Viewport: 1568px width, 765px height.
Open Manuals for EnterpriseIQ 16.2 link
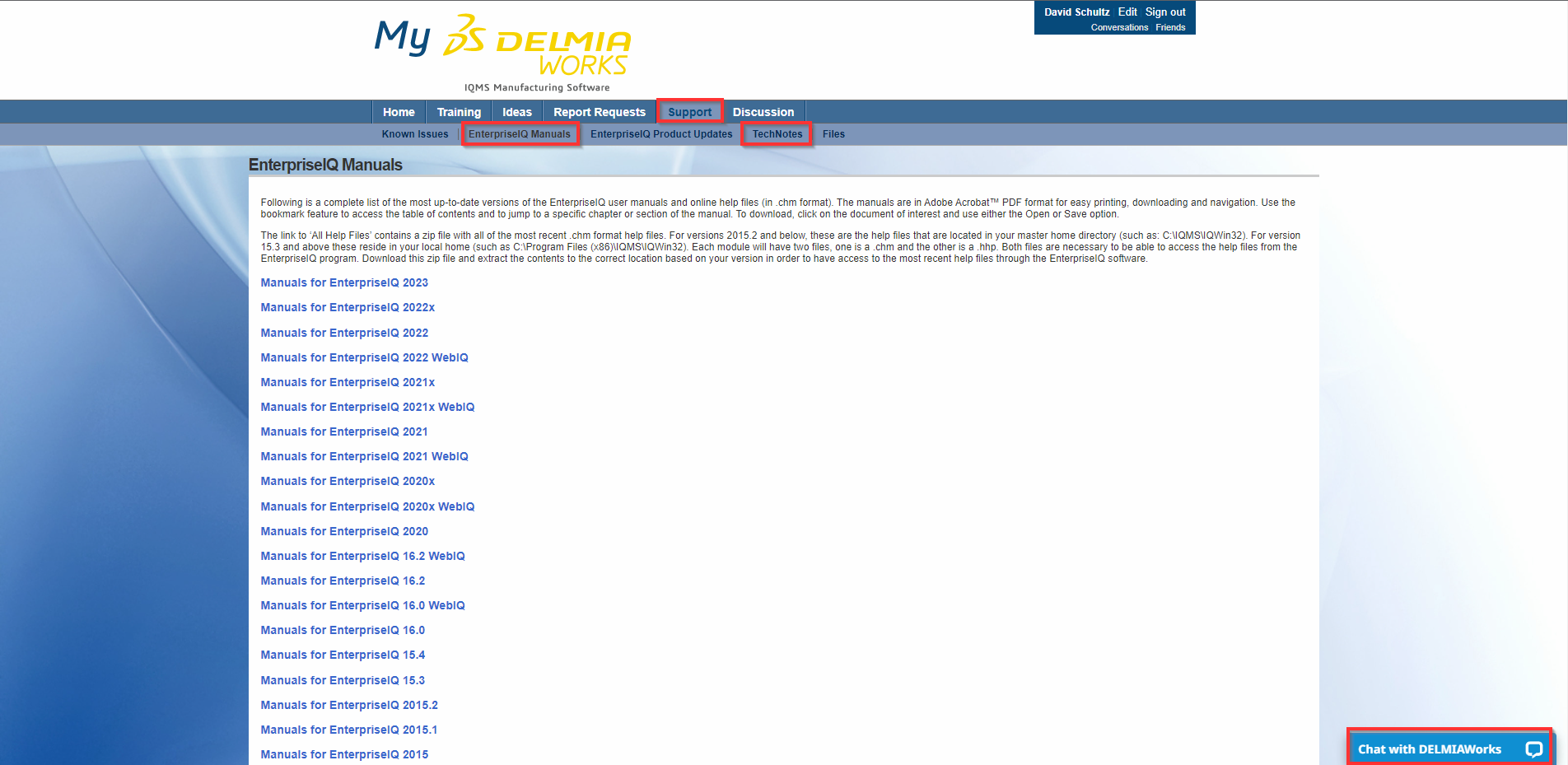[343, 581]
